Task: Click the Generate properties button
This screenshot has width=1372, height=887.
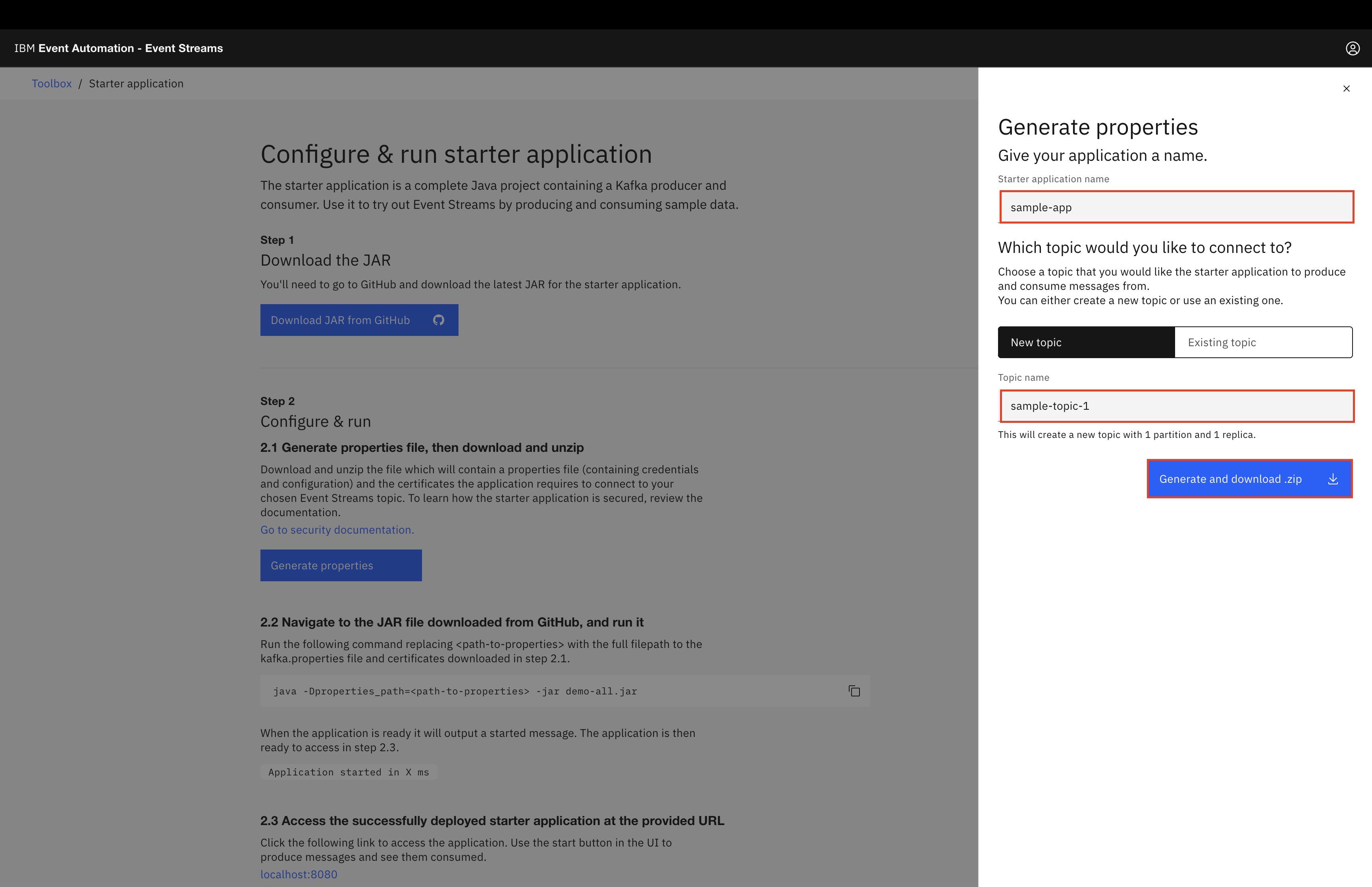Action: [x=341, y=566]
